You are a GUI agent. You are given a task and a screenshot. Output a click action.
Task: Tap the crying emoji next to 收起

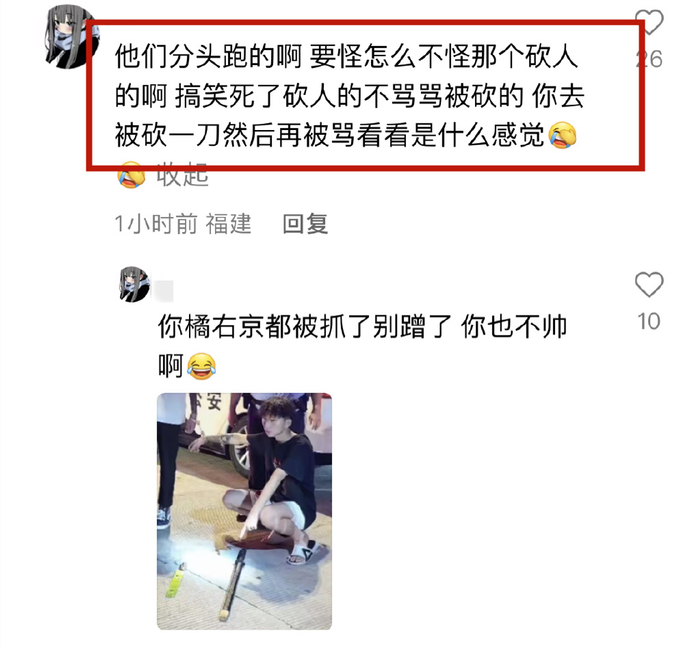point(131,175)
